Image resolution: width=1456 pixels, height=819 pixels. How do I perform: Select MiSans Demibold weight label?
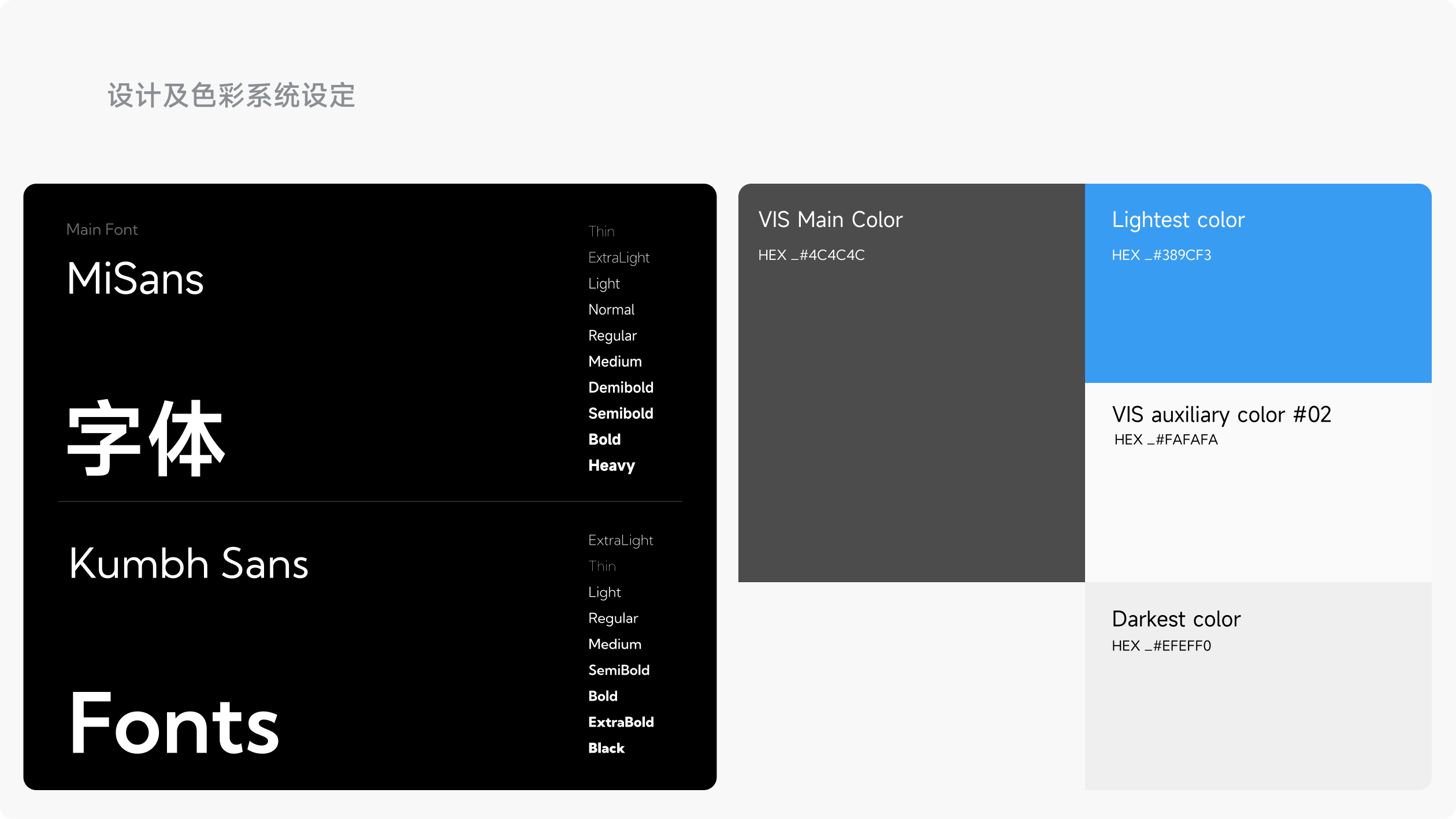click(621, 388)
